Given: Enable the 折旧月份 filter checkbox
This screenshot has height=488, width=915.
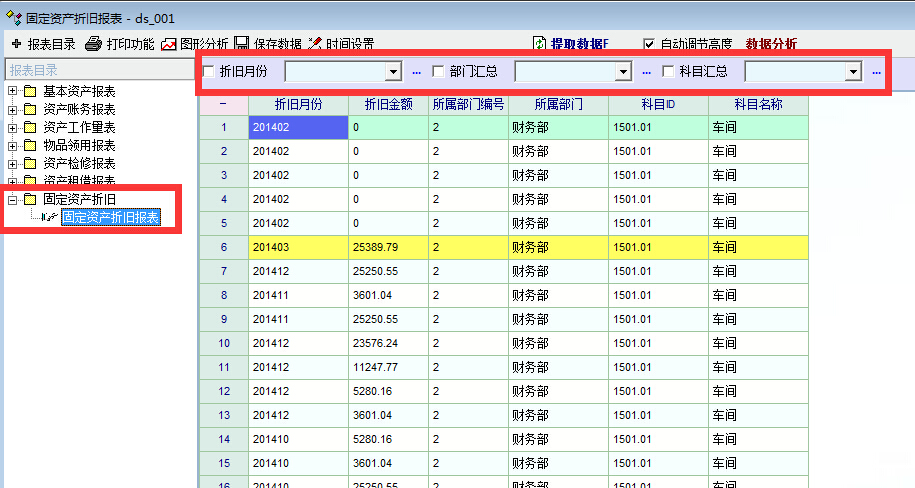Looking at the screenshot, I should click(x=208, y=71).
